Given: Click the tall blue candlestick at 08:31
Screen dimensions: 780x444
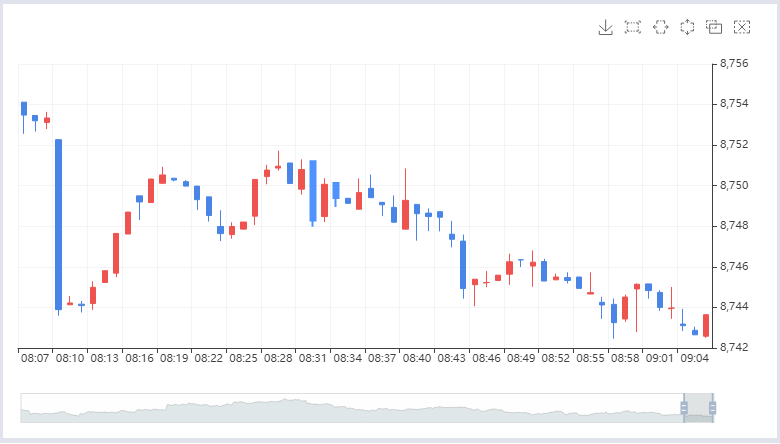Looking at the screenshot, I should pos(313,191).
